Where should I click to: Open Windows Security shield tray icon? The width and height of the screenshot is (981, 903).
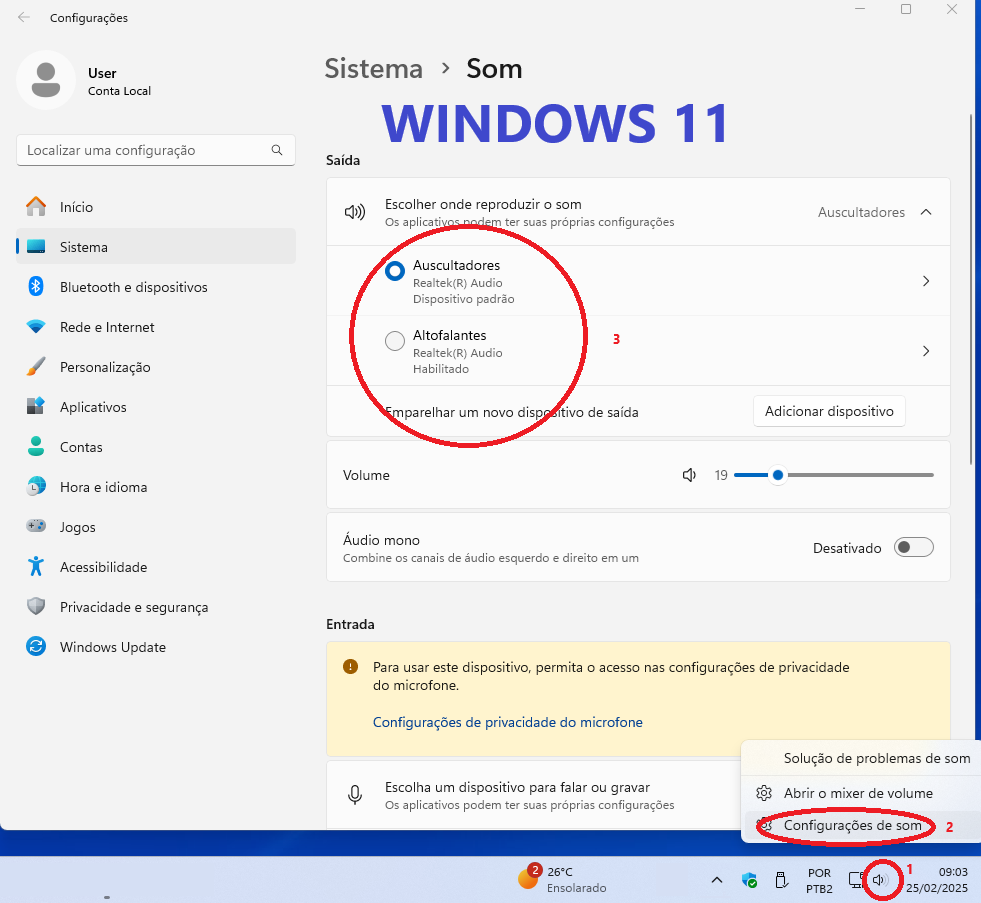749,880
